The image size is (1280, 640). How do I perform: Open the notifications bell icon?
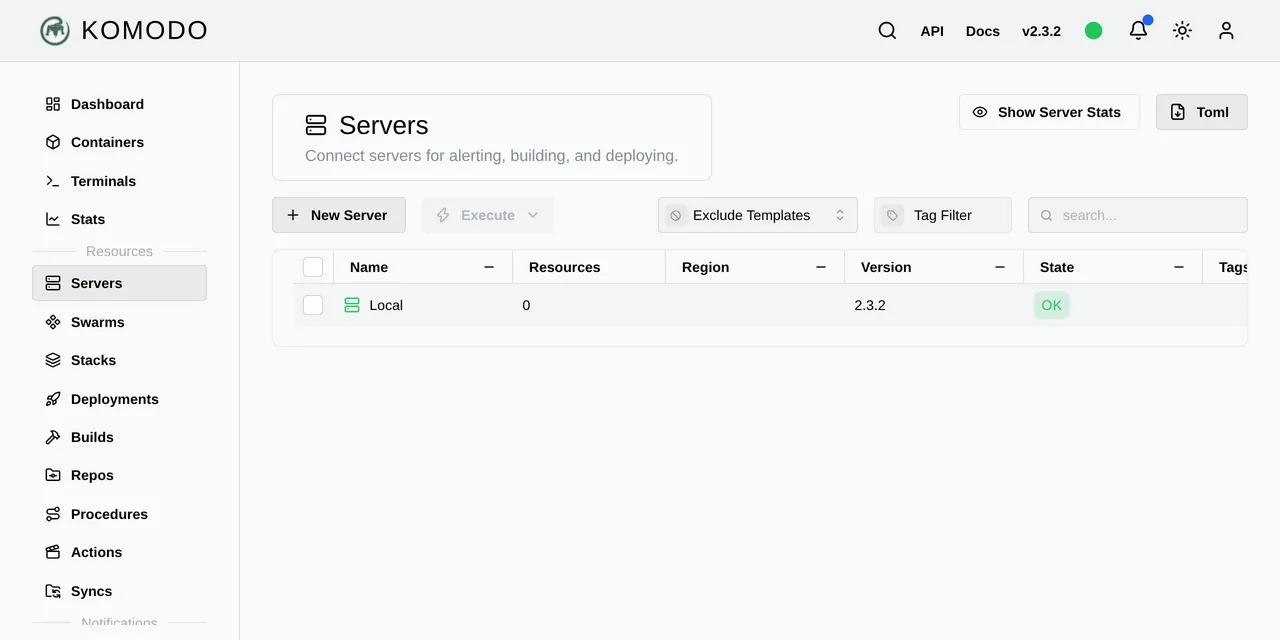coord(1138,31)
